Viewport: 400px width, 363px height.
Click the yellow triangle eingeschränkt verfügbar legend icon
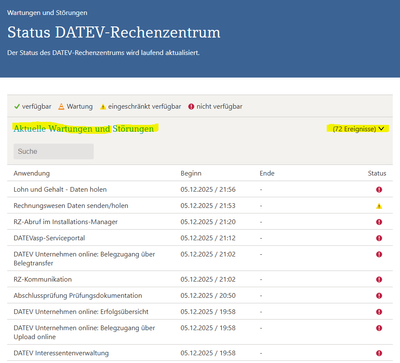click(x=103, y=107)
